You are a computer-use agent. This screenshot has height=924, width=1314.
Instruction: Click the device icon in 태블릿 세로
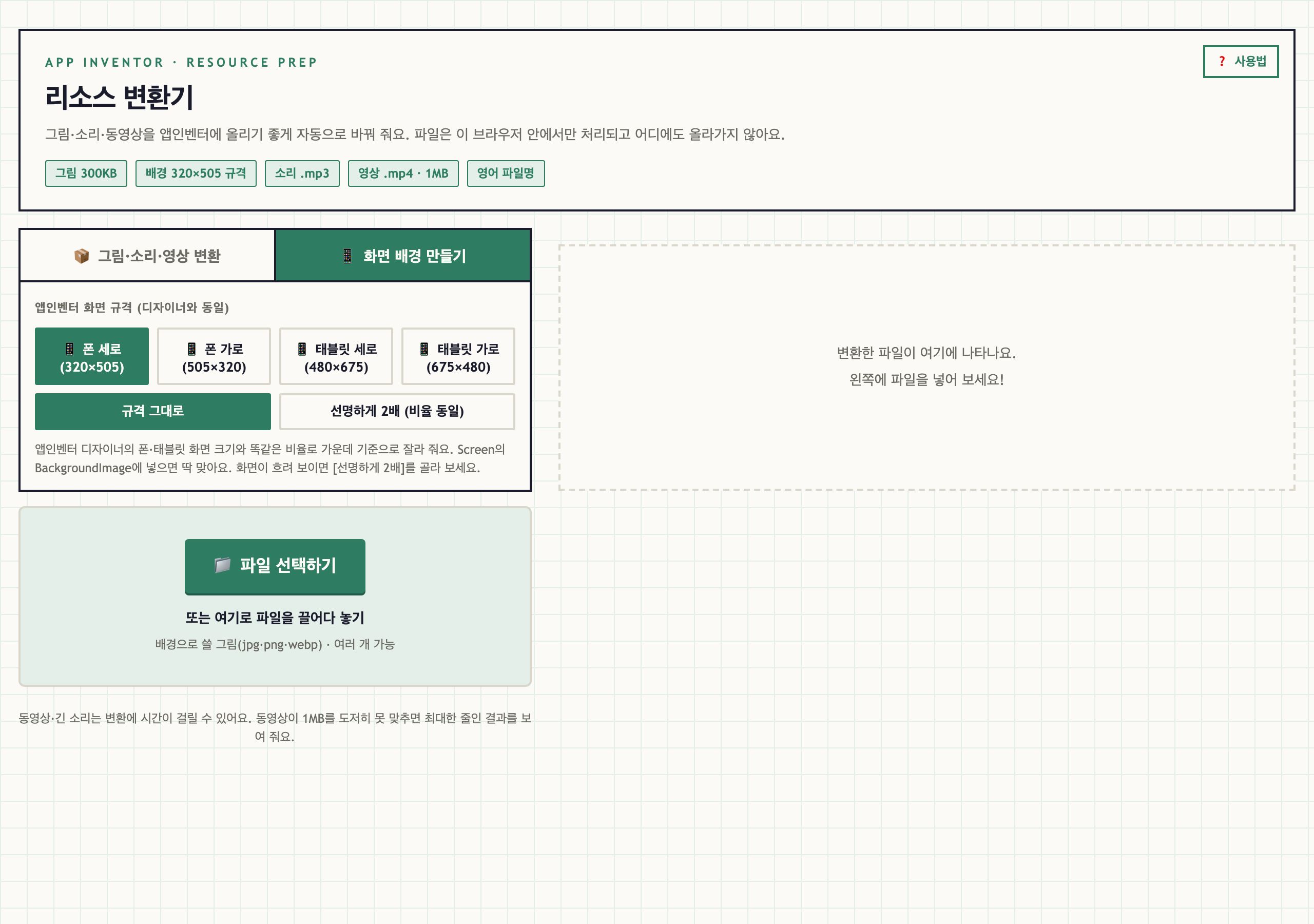pyautogui.click(x=302, y=349)
